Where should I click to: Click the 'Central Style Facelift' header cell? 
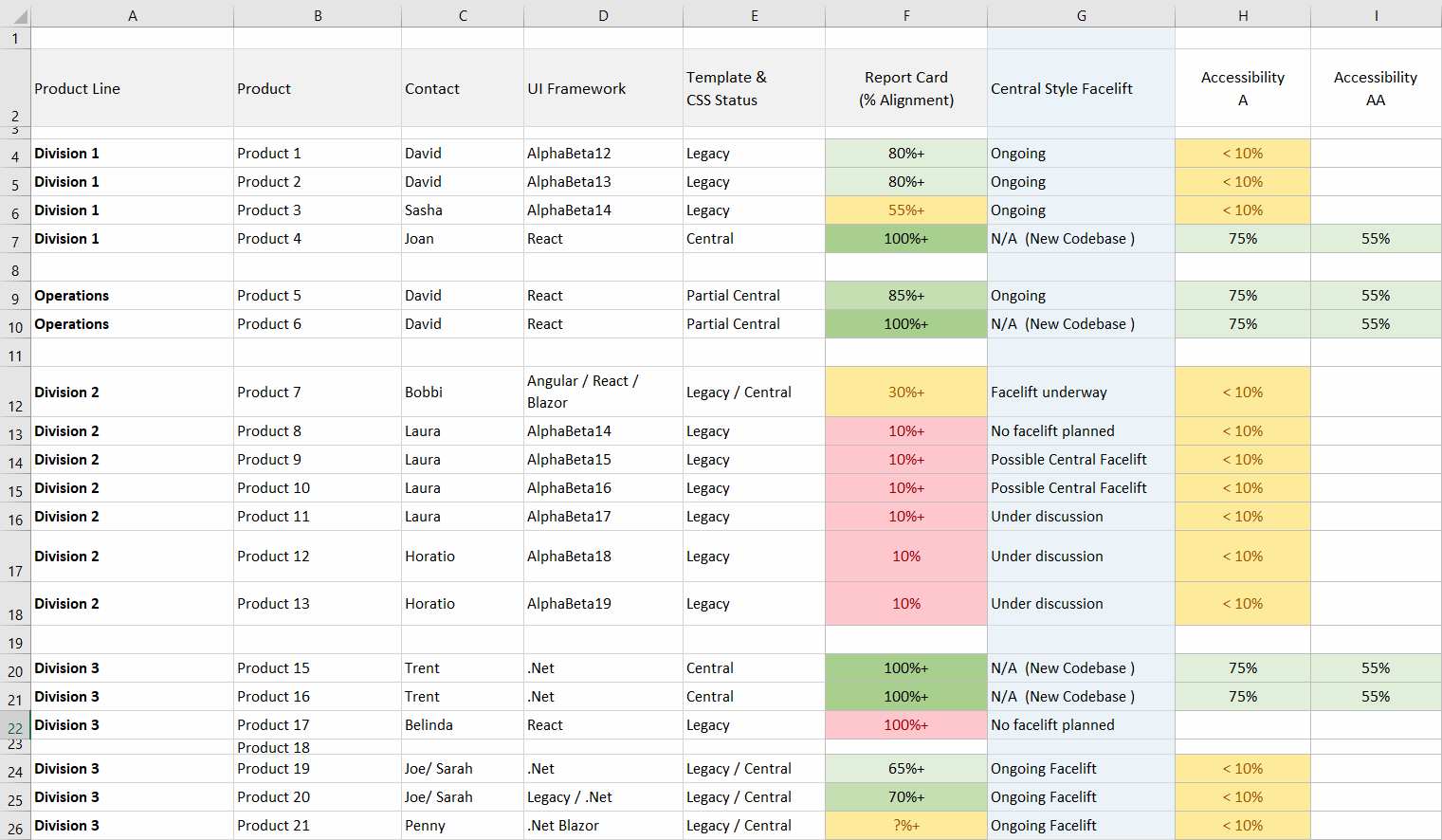[x=1081, y=88]
